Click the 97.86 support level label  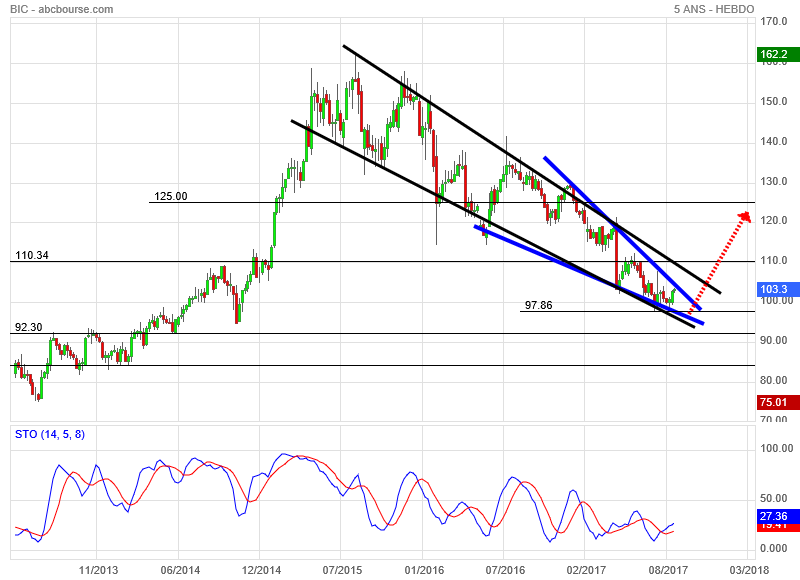pos(538,305)
